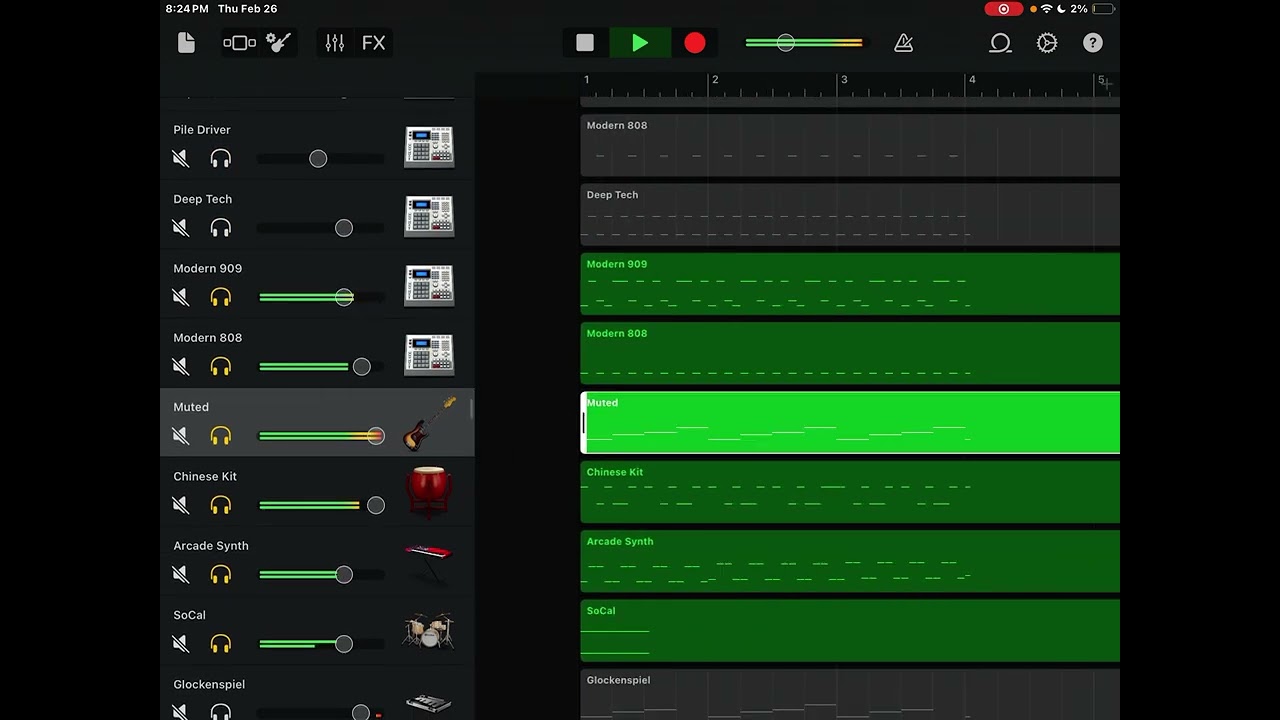Open the instrument browser guitar icon

(278, 43)
